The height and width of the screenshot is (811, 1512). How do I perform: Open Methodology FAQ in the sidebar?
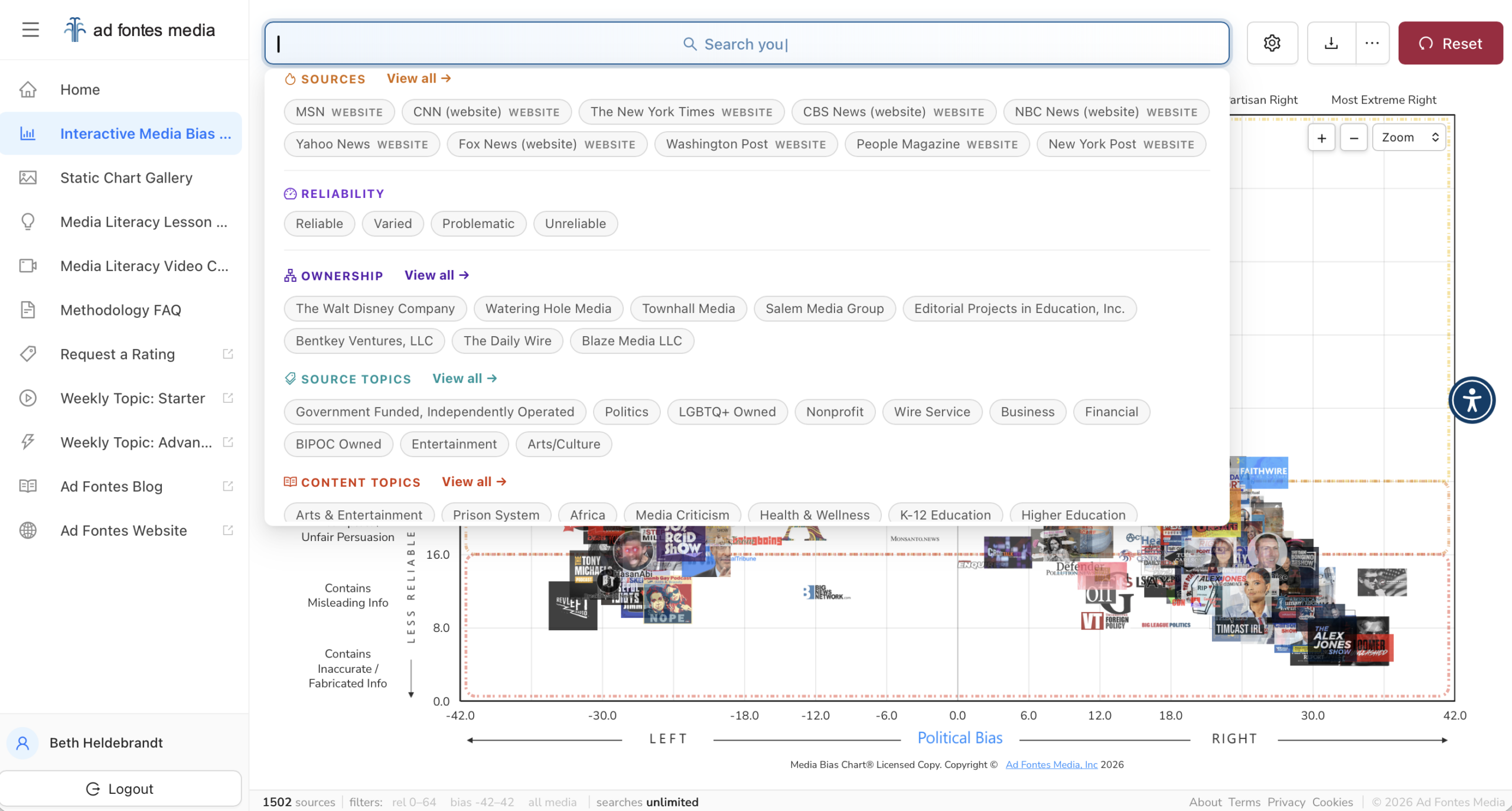(x=121, y=310)
